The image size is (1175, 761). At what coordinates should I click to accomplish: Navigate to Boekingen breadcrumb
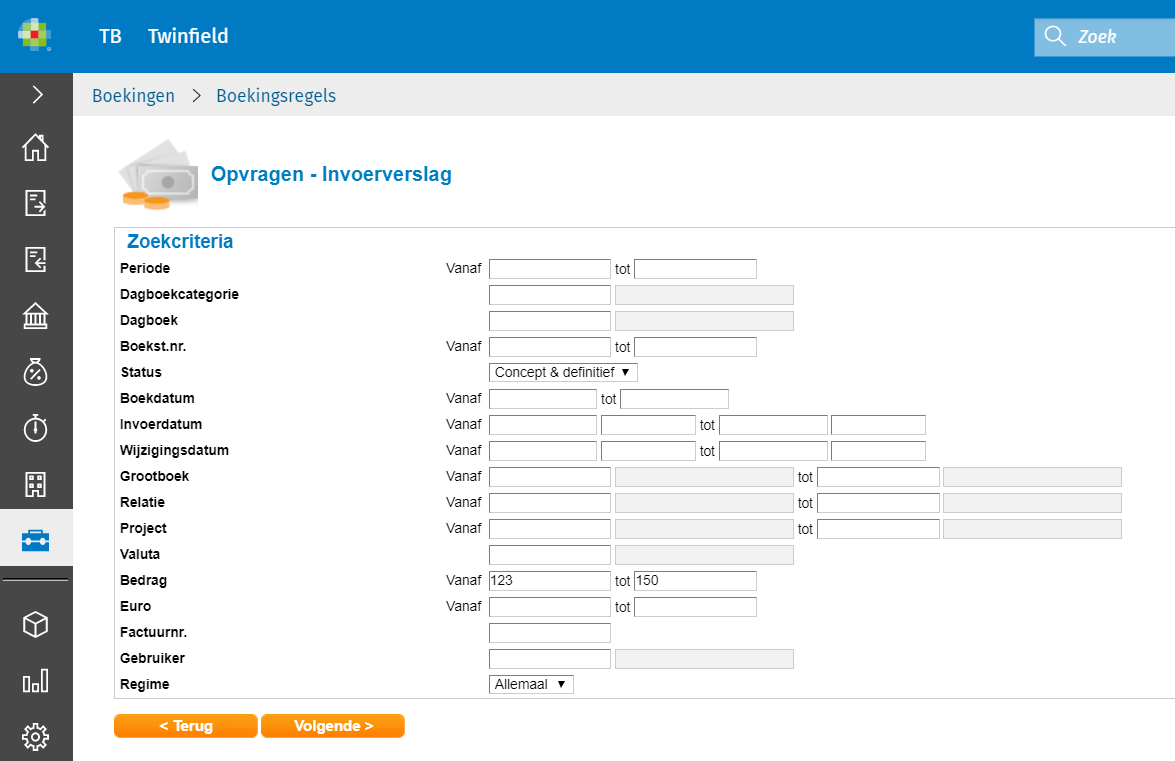133,96
